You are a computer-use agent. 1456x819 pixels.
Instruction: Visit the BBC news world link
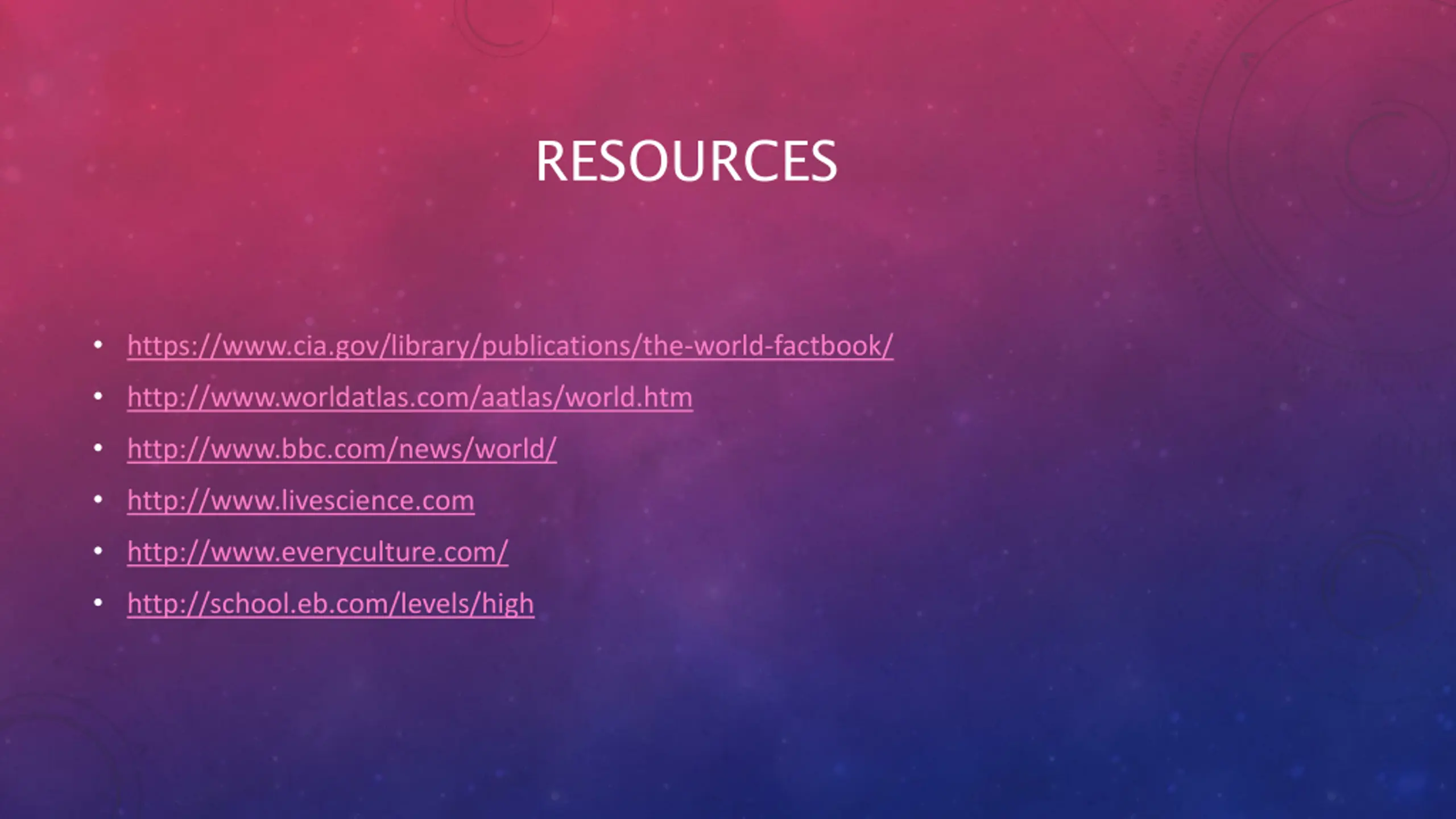[342, 449]
